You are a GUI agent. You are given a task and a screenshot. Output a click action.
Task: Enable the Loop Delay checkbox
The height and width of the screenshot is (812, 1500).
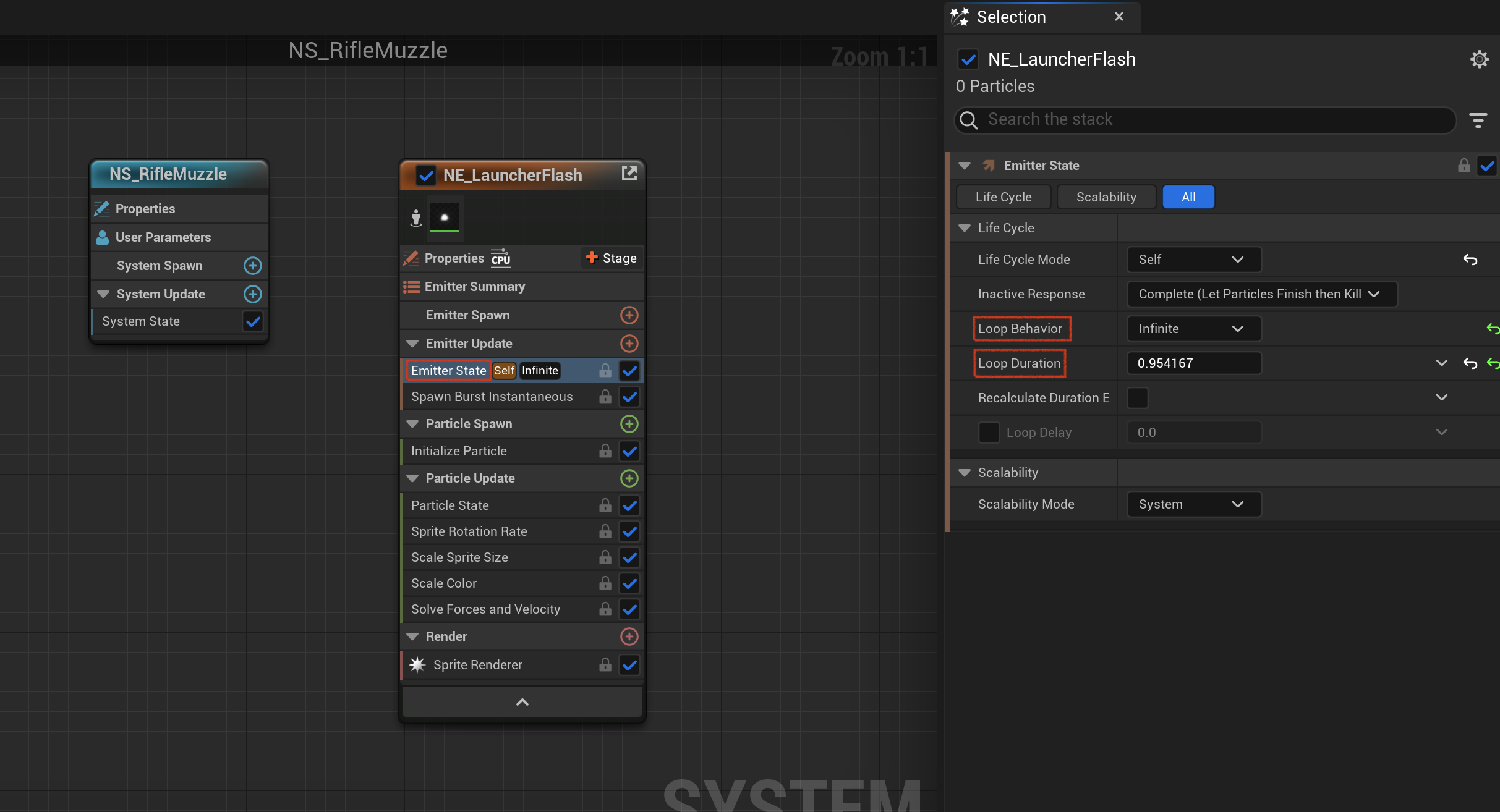coord(989,433)
